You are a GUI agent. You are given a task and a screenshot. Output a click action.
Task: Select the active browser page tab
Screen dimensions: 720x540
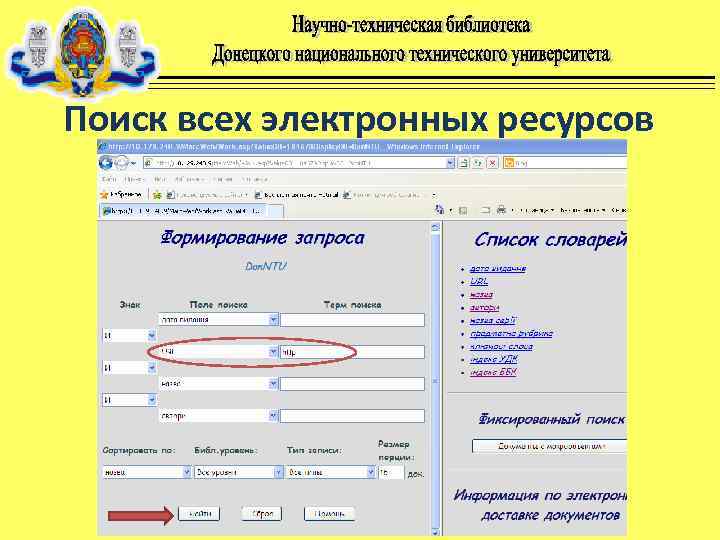pyautogui.click(x=183, y=211)
